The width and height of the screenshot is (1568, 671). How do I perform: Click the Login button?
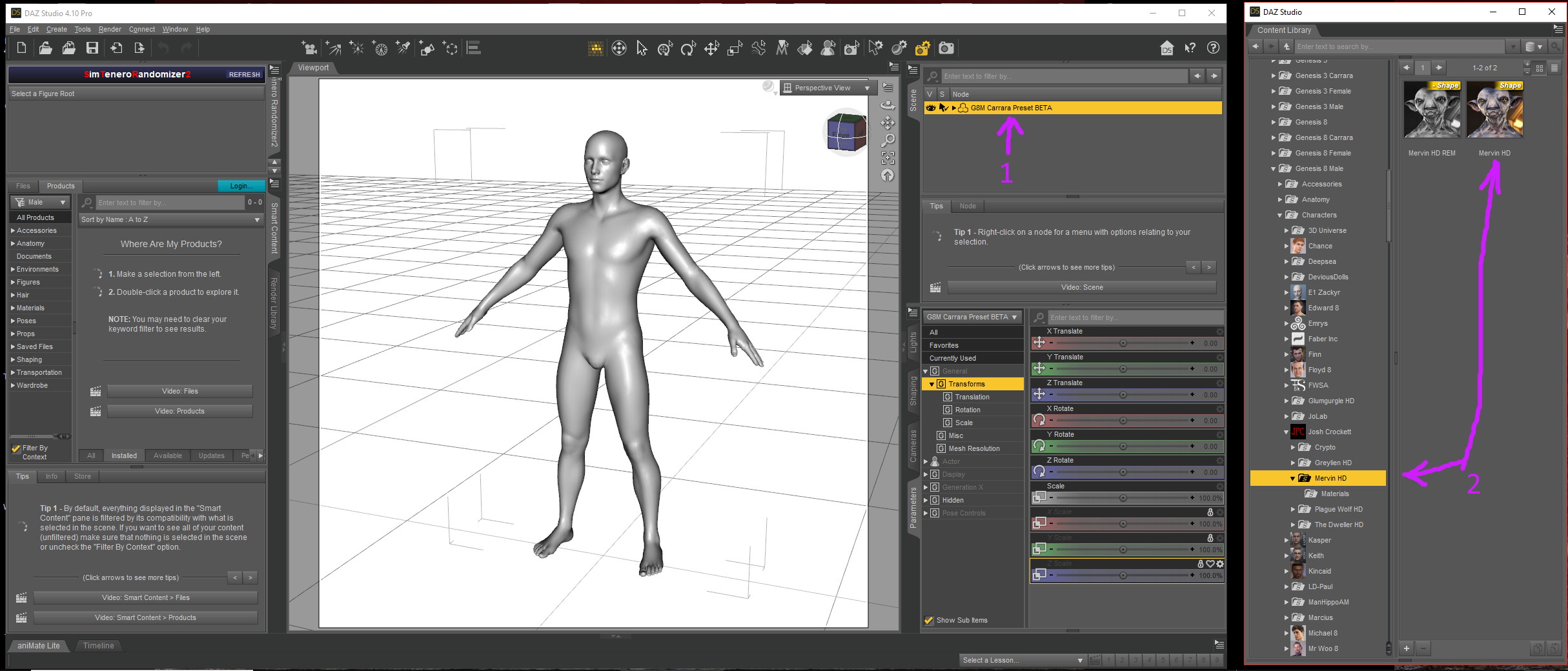(241, 186)
